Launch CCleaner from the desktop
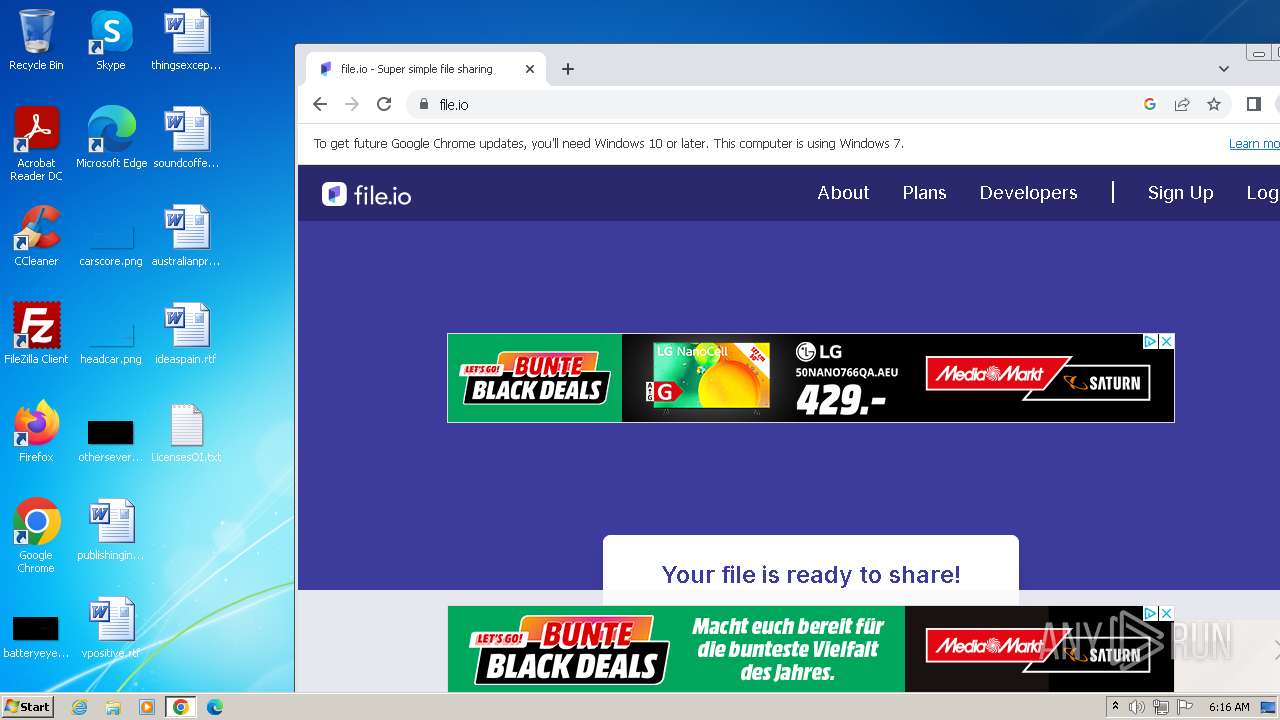The image size is (1280, 720). (x=36, y=236)
